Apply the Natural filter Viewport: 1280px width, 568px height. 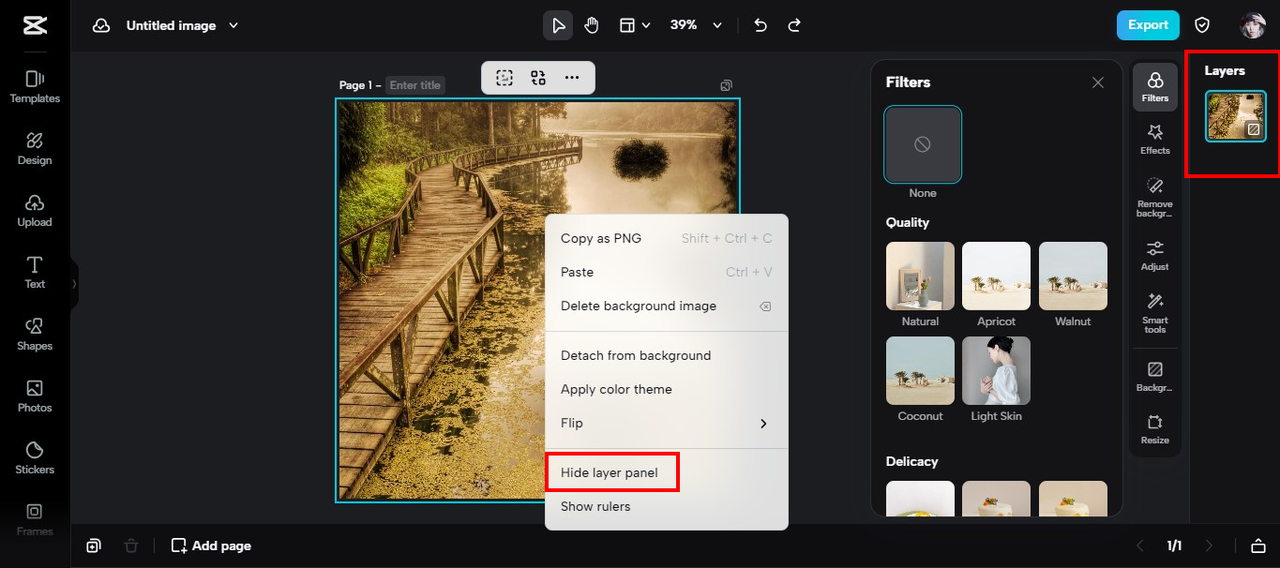(x=920, y=276)
